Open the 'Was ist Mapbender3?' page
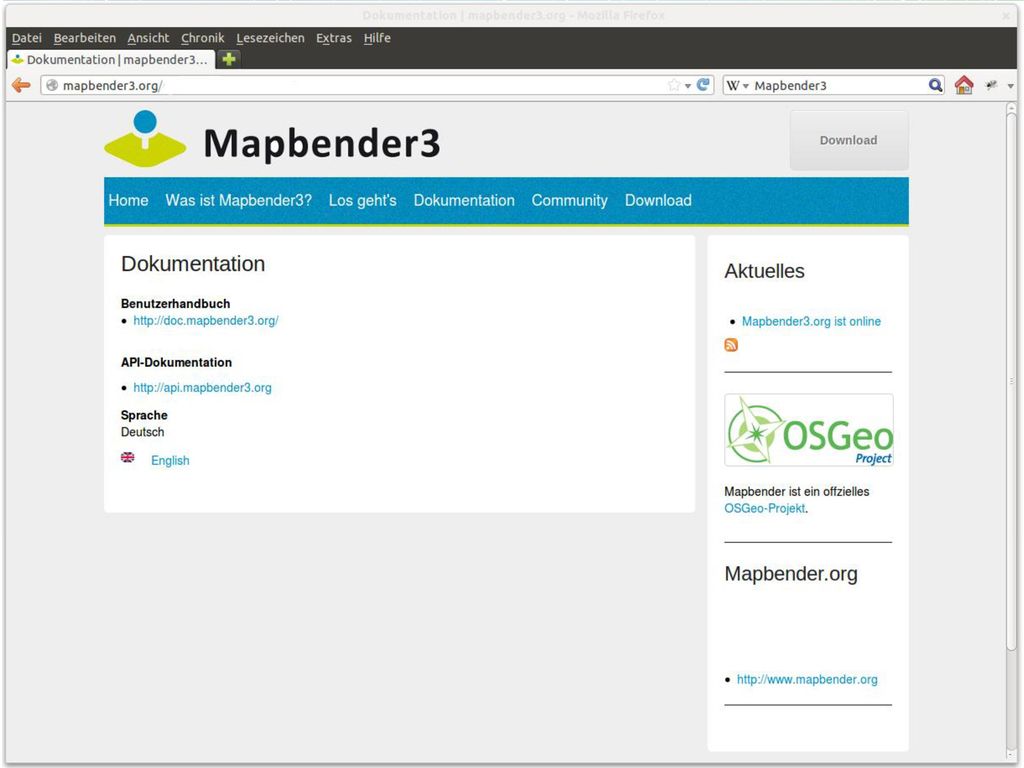Screen dimensions: 1024x768 pyautogui.click(x=238, y=200)
